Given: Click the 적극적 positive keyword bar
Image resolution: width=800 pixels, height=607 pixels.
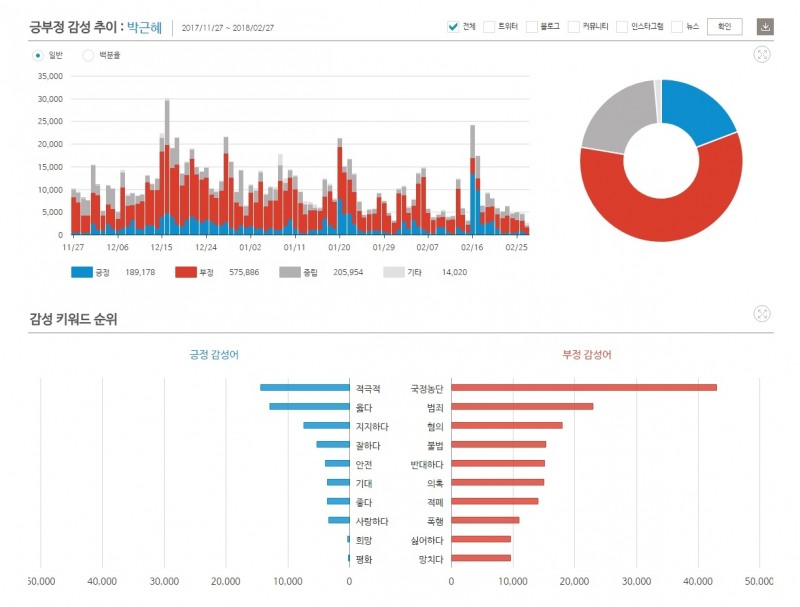Looking at the screenshot, I should coord(304,388).
